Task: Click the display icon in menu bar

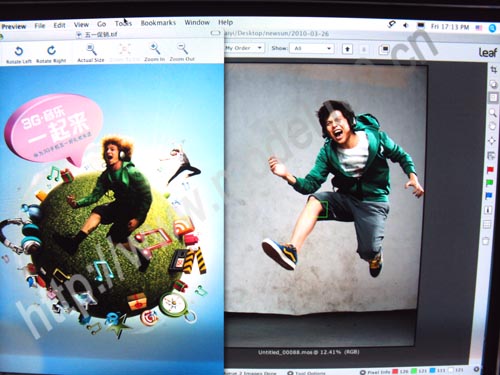Action: [421, 26]
